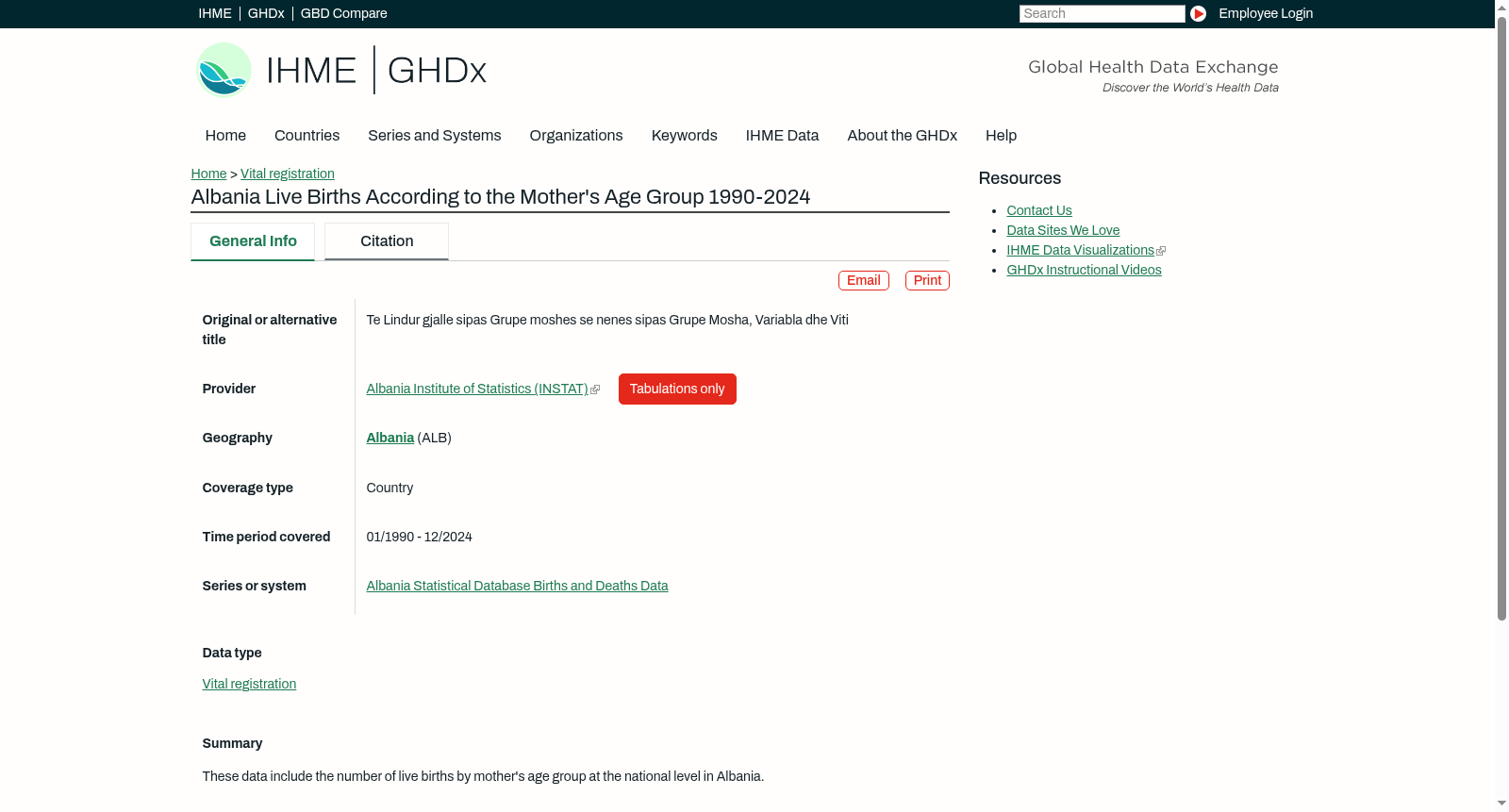Click the Summary paragraph about live births
The image size is (1509, 812).
[483, 777]
